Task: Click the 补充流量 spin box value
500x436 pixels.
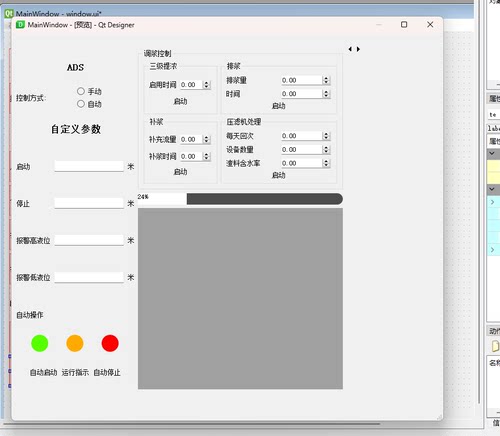Action: [191, 139]
